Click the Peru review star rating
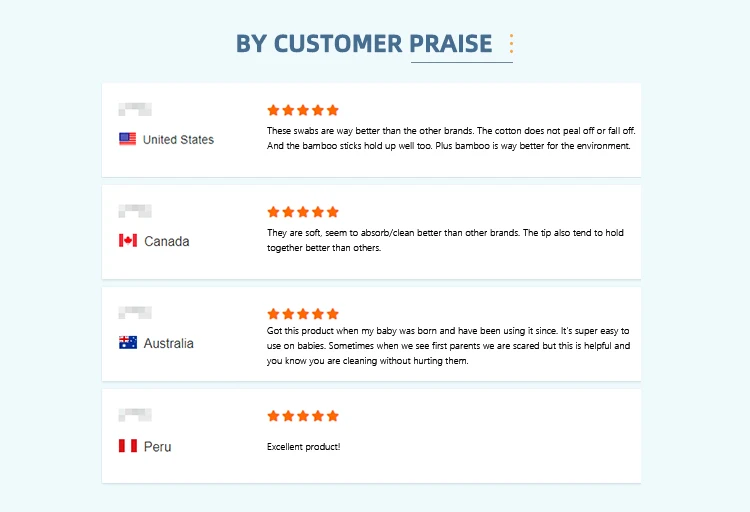The height and width of the screenshot is (512, 750). [x=303, y=416]
